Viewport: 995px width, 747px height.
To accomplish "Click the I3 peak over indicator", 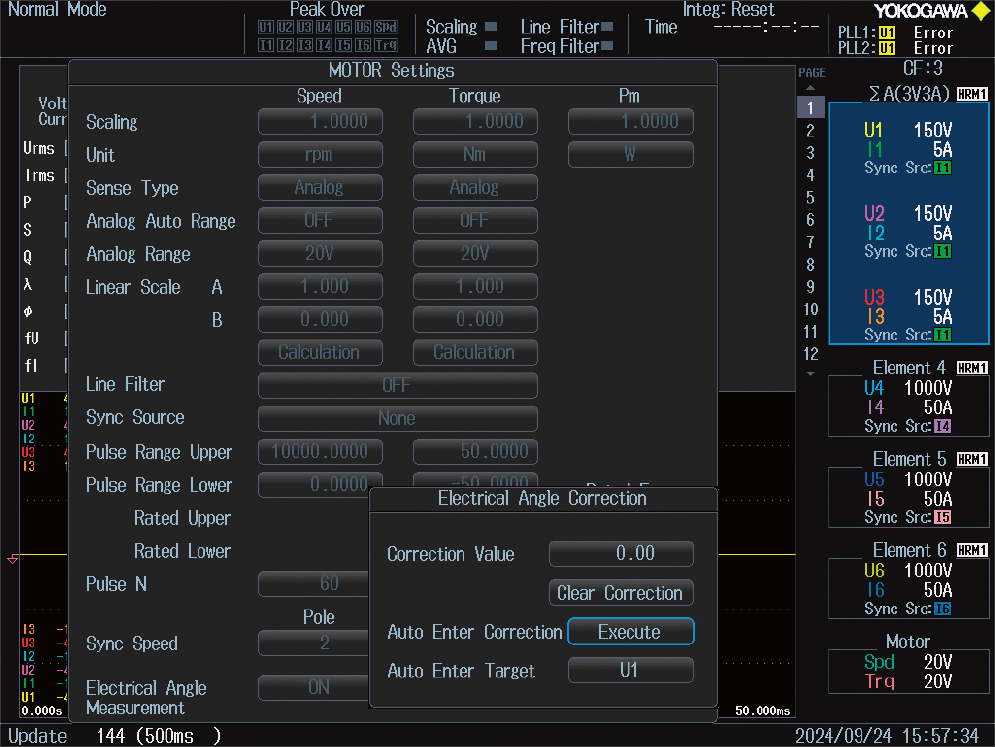I will pyautogui.click(x=305, y=45).
